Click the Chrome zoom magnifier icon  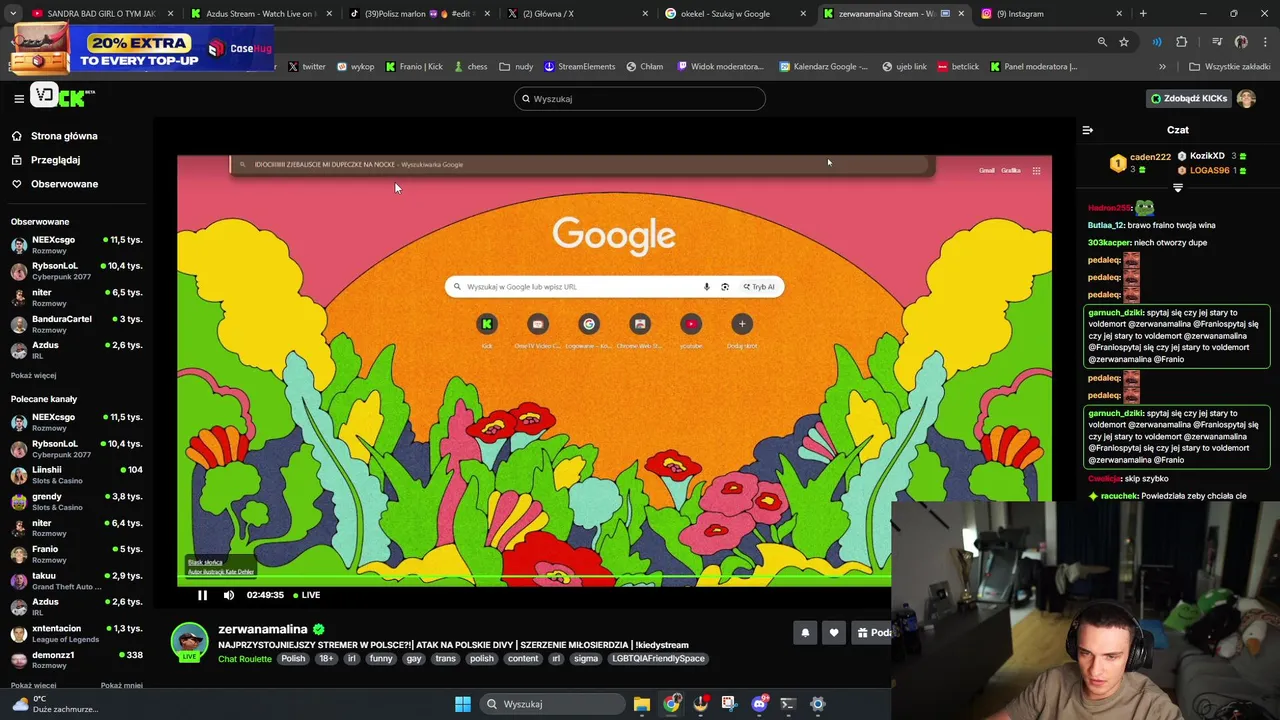point(1102,42)
